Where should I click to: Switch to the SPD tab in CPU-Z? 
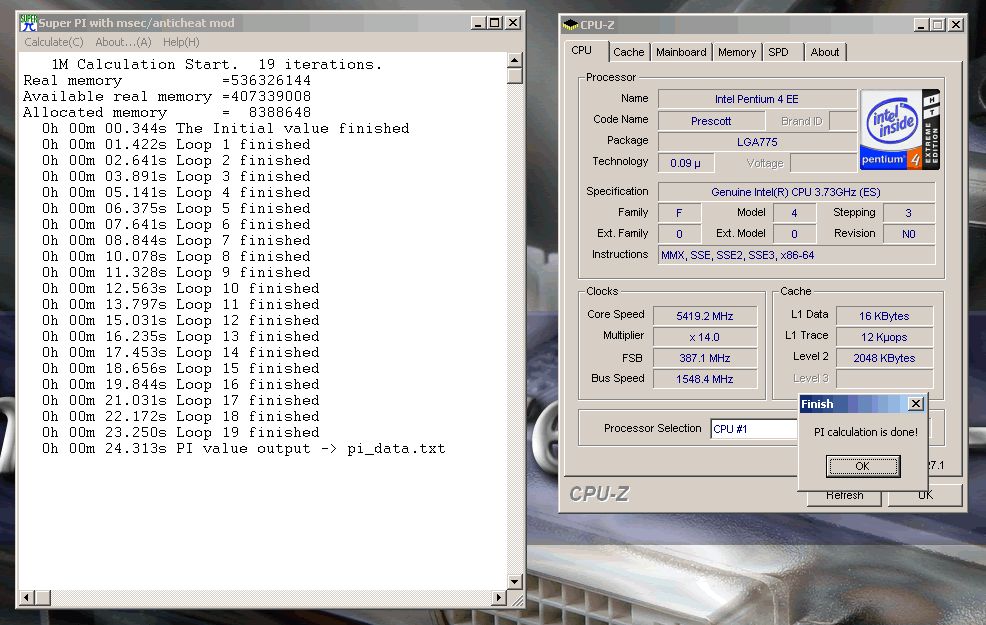click(x=778, y=52)
